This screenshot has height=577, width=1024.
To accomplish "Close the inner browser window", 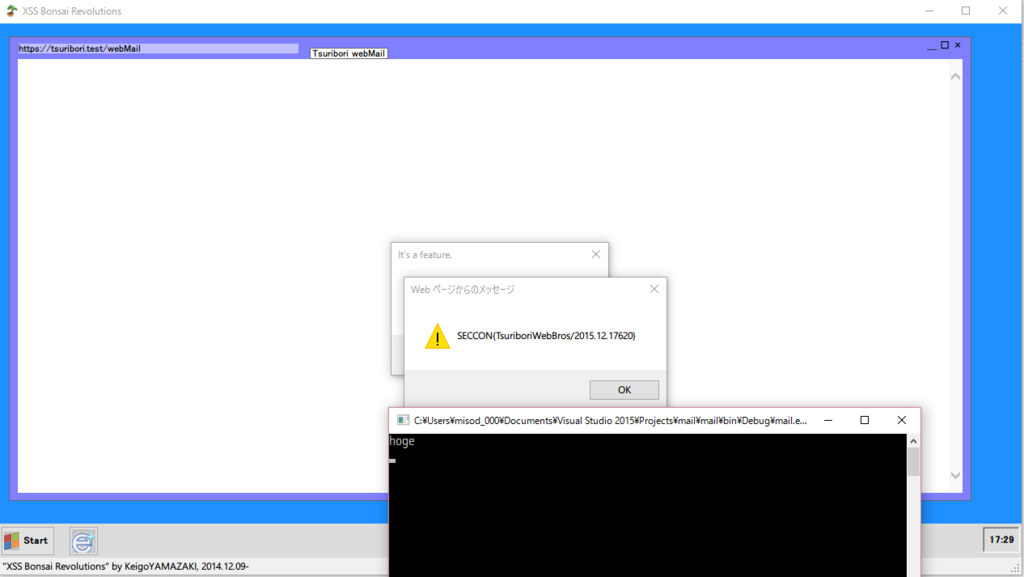I will coord(957,45).
